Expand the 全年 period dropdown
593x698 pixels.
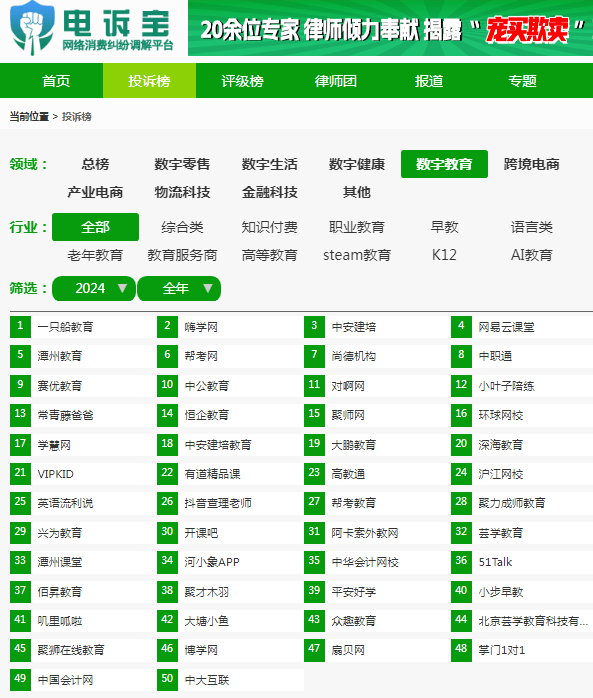(x=179, y=288)
